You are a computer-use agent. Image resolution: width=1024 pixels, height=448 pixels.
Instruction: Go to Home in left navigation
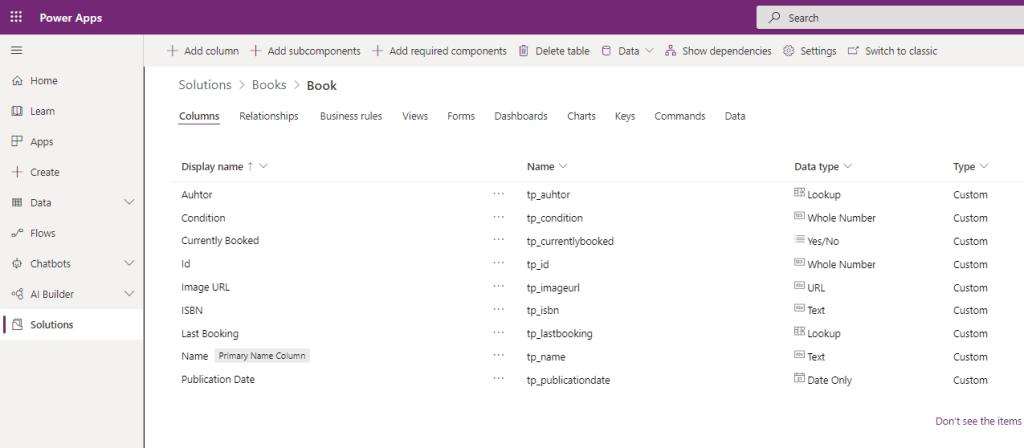tap(43, 81)
